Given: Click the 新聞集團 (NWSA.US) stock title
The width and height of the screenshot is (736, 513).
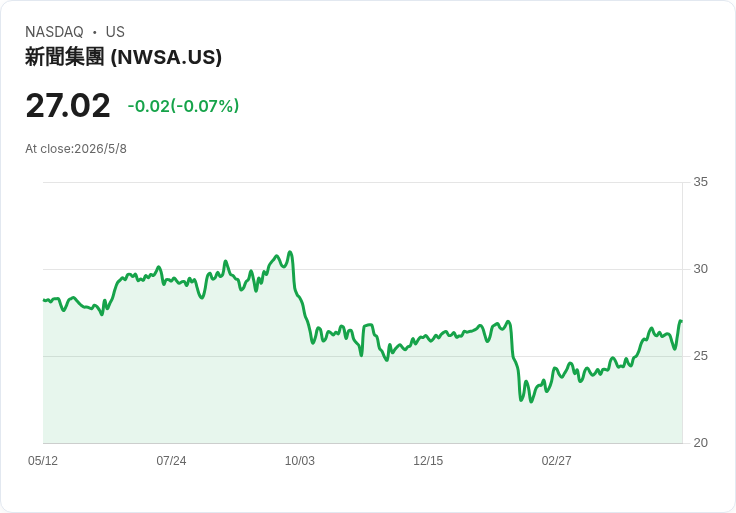Looking at the screenshot, I should click(x=123, y=57).
